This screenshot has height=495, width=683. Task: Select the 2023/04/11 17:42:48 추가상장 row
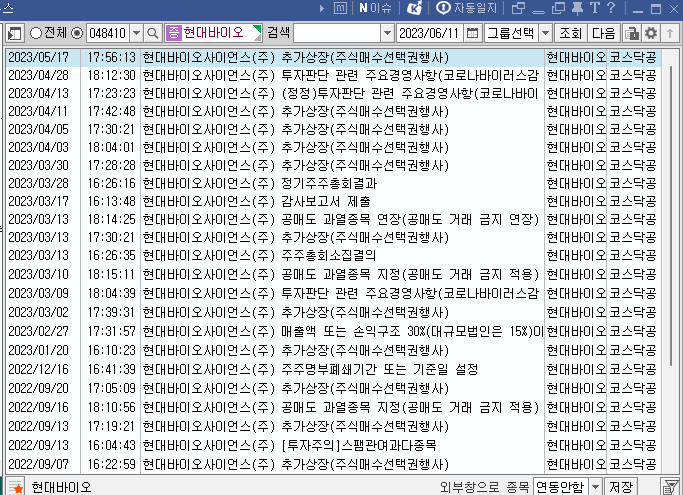click(x=333, y=112)
